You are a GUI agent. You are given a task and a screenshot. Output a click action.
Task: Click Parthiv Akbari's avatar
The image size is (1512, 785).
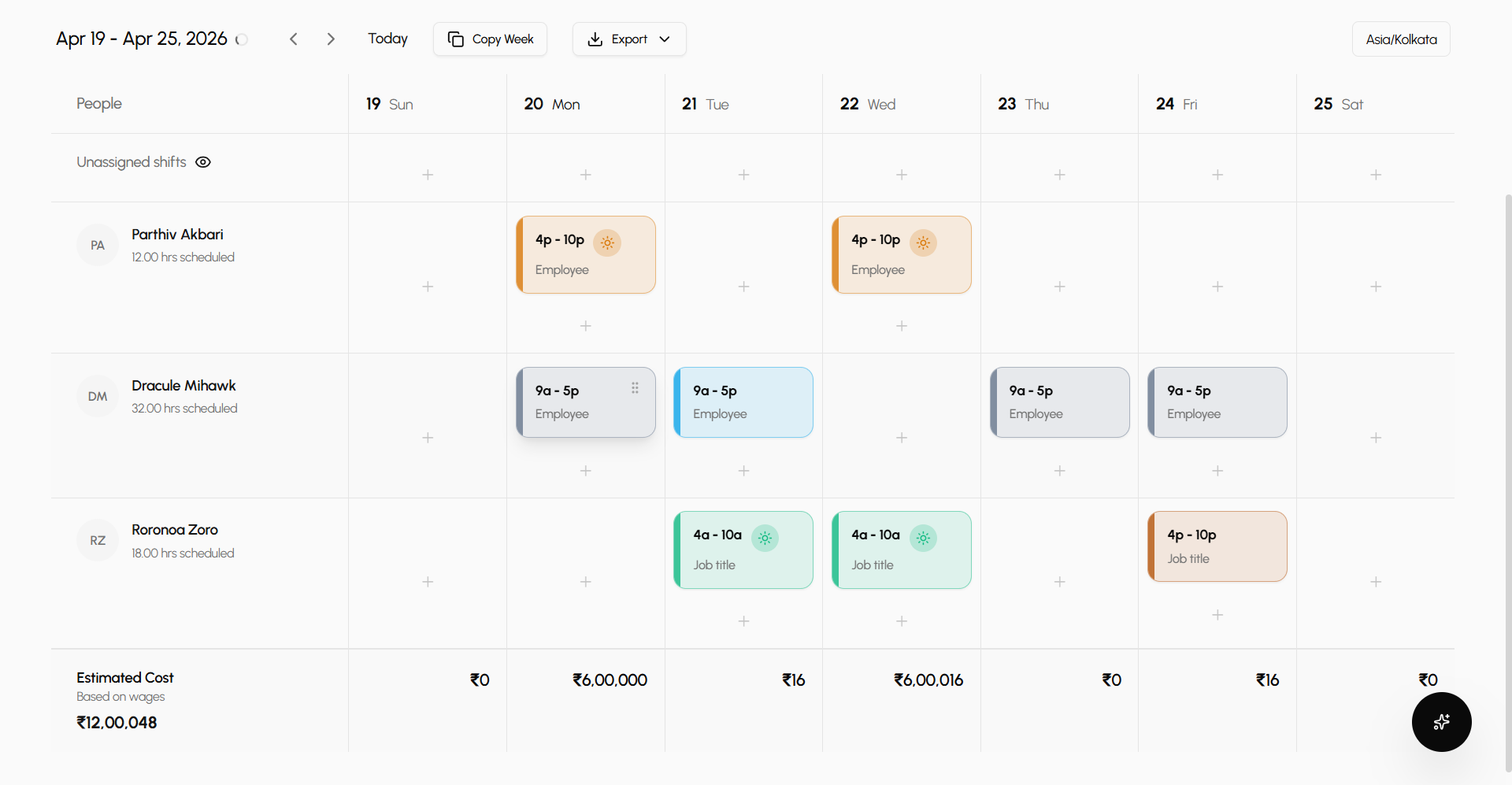click(x=97, y=245)
